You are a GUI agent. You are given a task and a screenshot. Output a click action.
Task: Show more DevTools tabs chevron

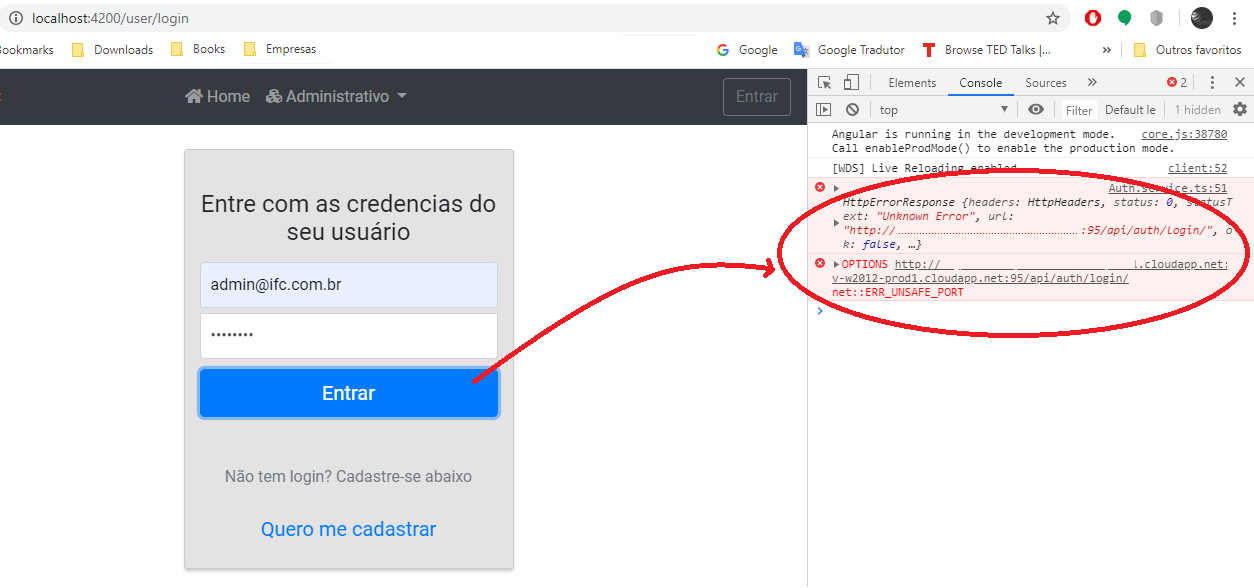point(1092,82)
